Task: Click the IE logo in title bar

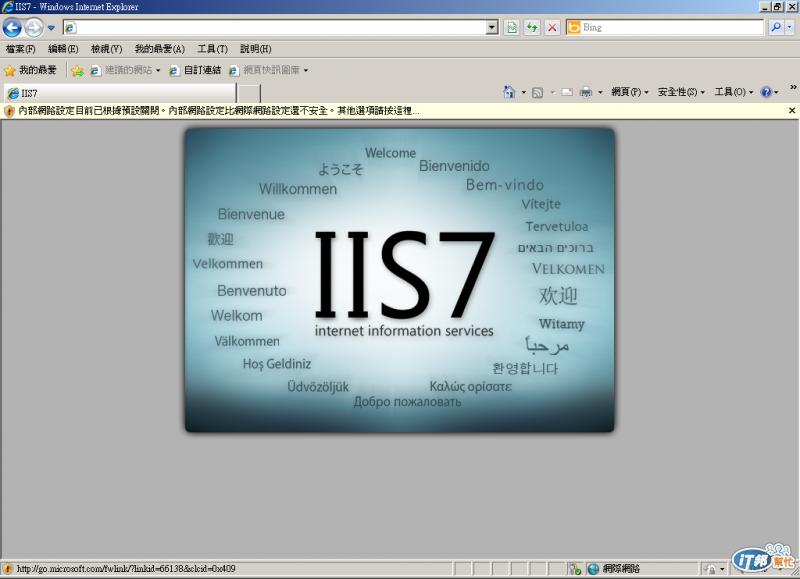Action: pyautogui.click(x=7, y=7)
